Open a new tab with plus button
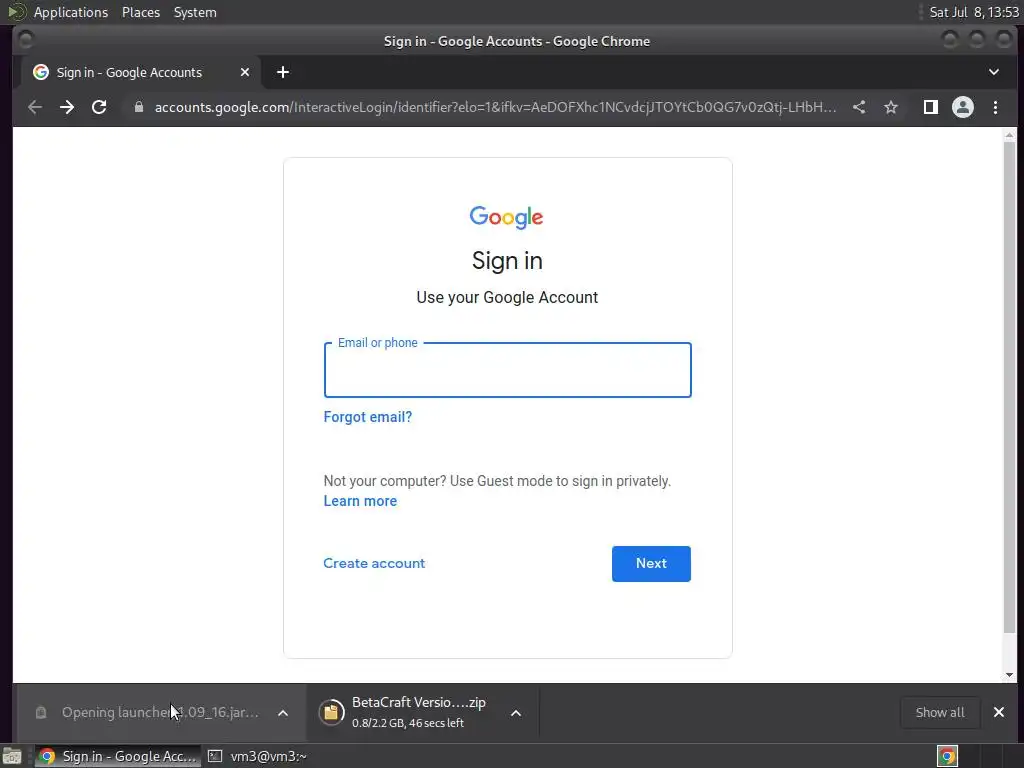Image resolution: width=1024 pixels, height=768 pixels. coord(283,72)
